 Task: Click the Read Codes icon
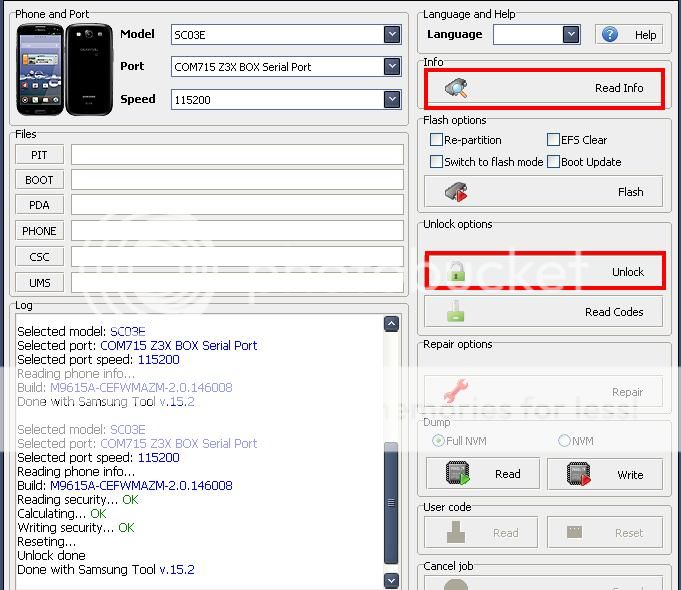(456, 312)
